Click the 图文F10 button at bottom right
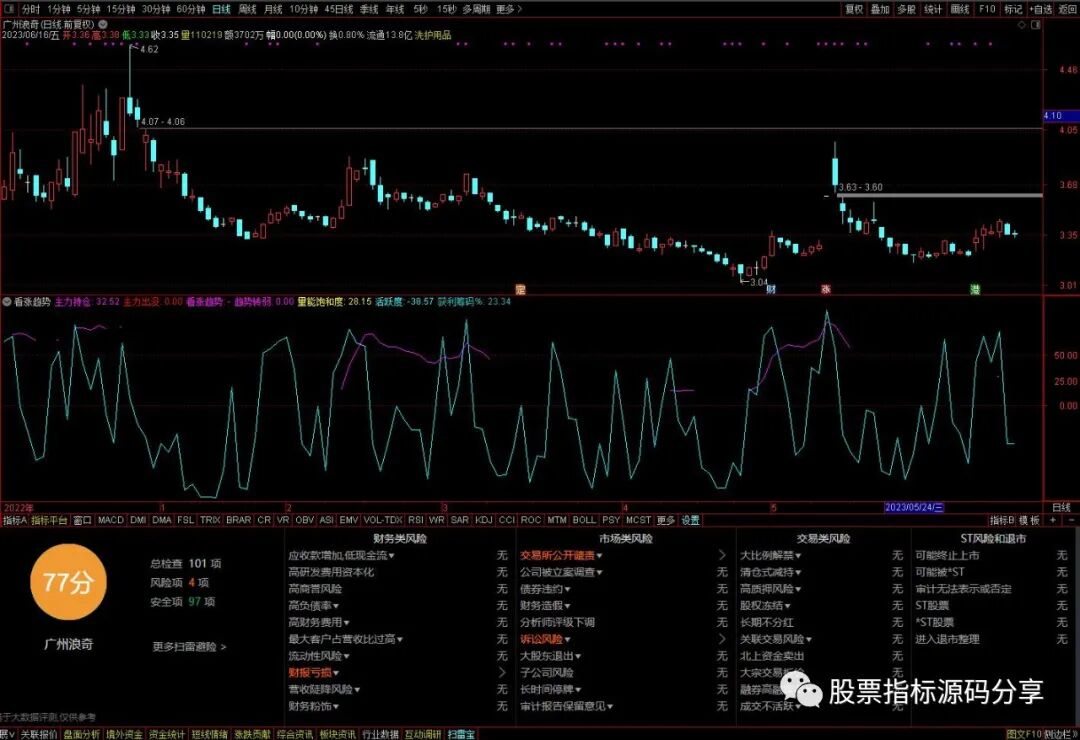Screen dimensions: 1080x740 click(1024, 734)
